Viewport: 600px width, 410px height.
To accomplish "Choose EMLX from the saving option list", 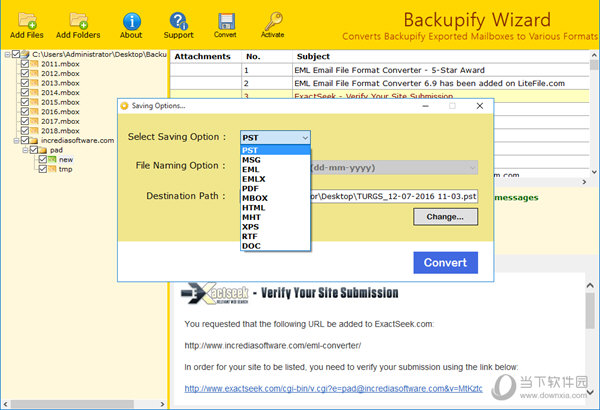I will tap(275, 179).
